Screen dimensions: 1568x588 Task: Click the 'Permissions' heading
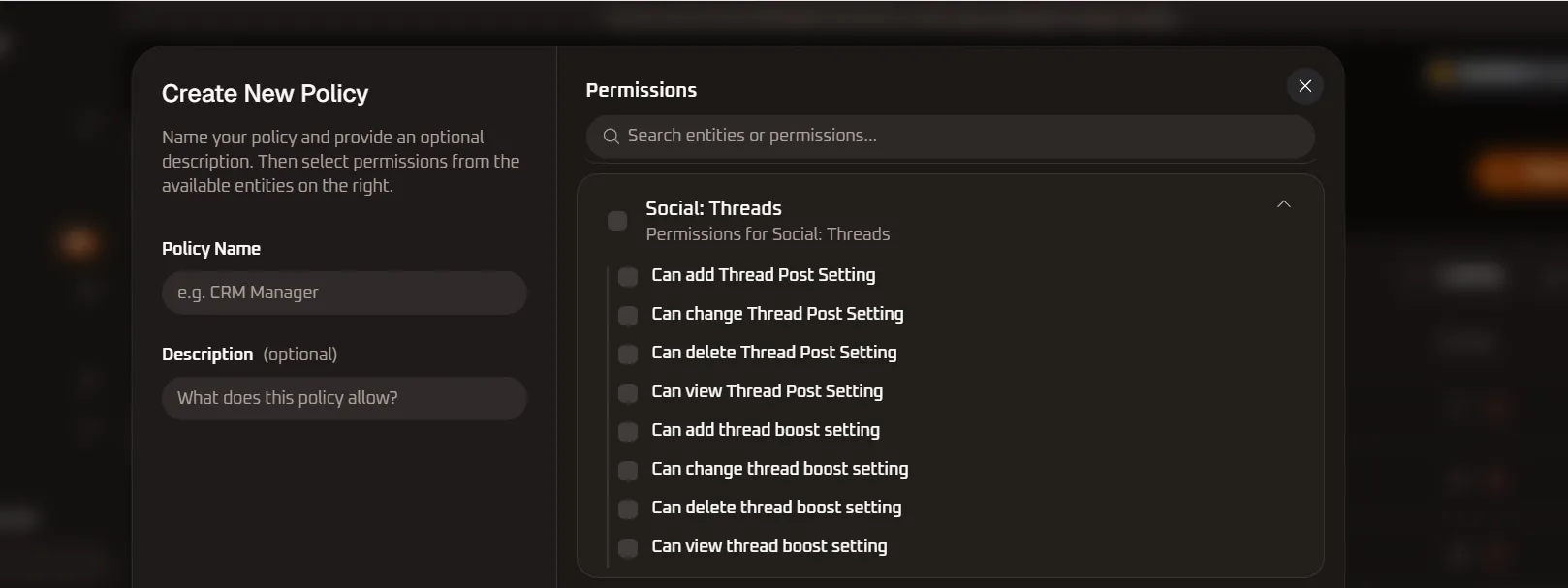641,90
